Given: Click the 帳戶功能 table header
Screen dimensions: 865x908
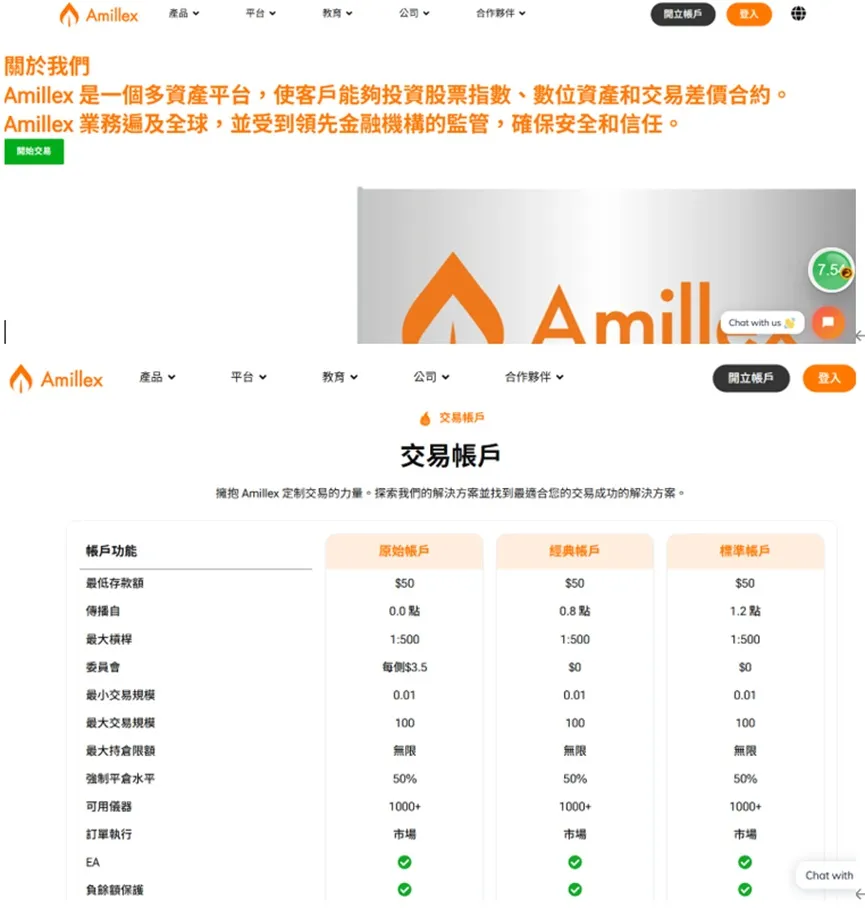Looking at the screenshot, I should pos(111,551).
